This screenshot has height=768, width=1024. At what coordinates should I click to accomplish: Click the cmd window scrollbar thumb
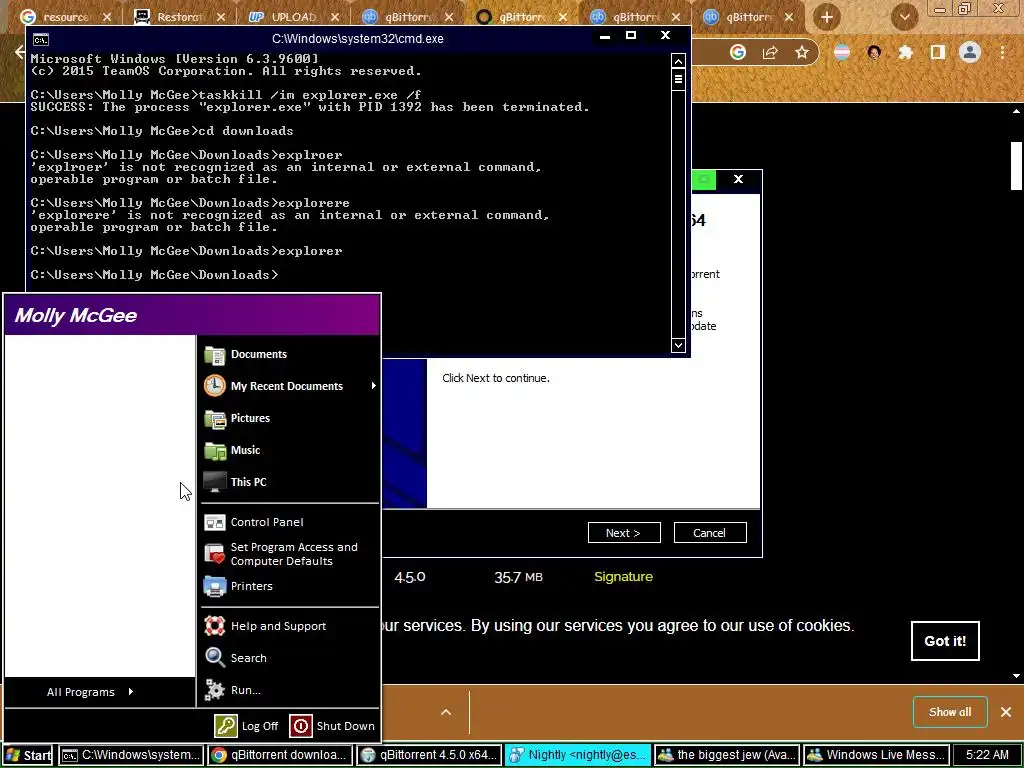(678, 80)
